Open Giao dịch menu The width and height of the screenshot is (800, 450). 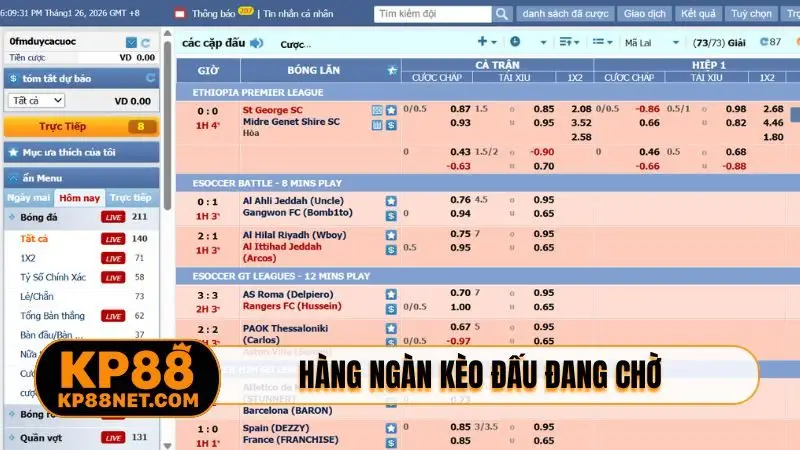coord(644,14)
